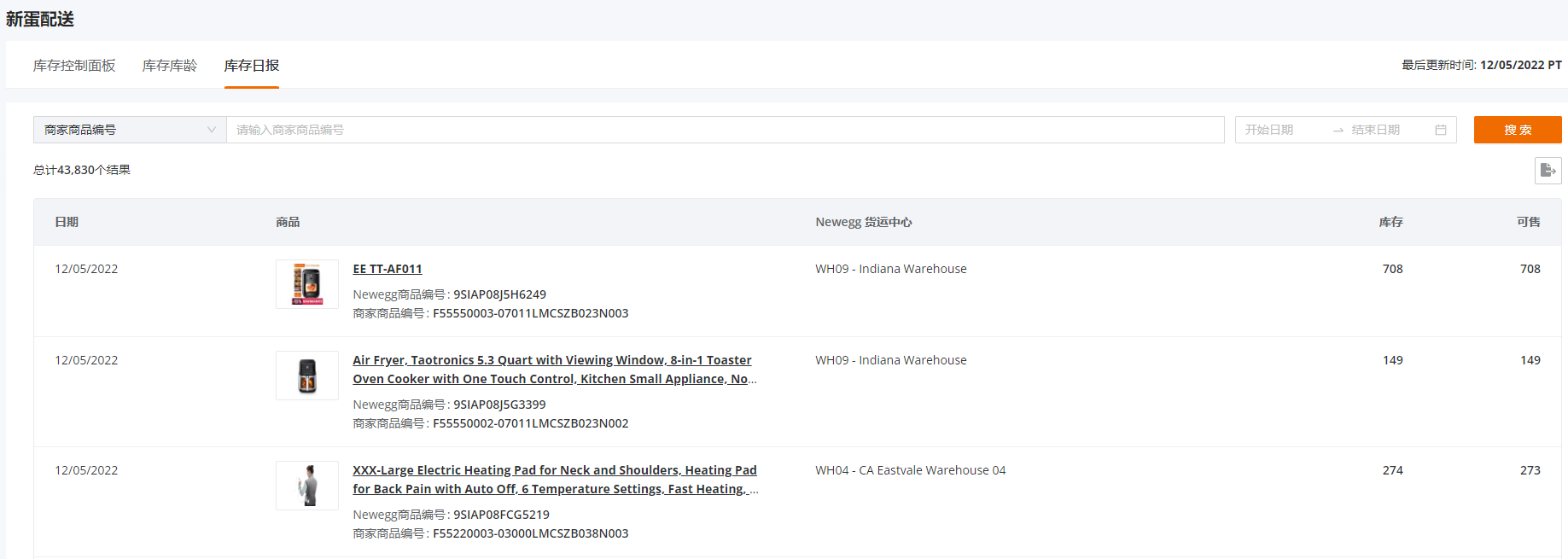Click the 库存 column header
This screenshot has height=559, width=1568.
(1391, 222)
